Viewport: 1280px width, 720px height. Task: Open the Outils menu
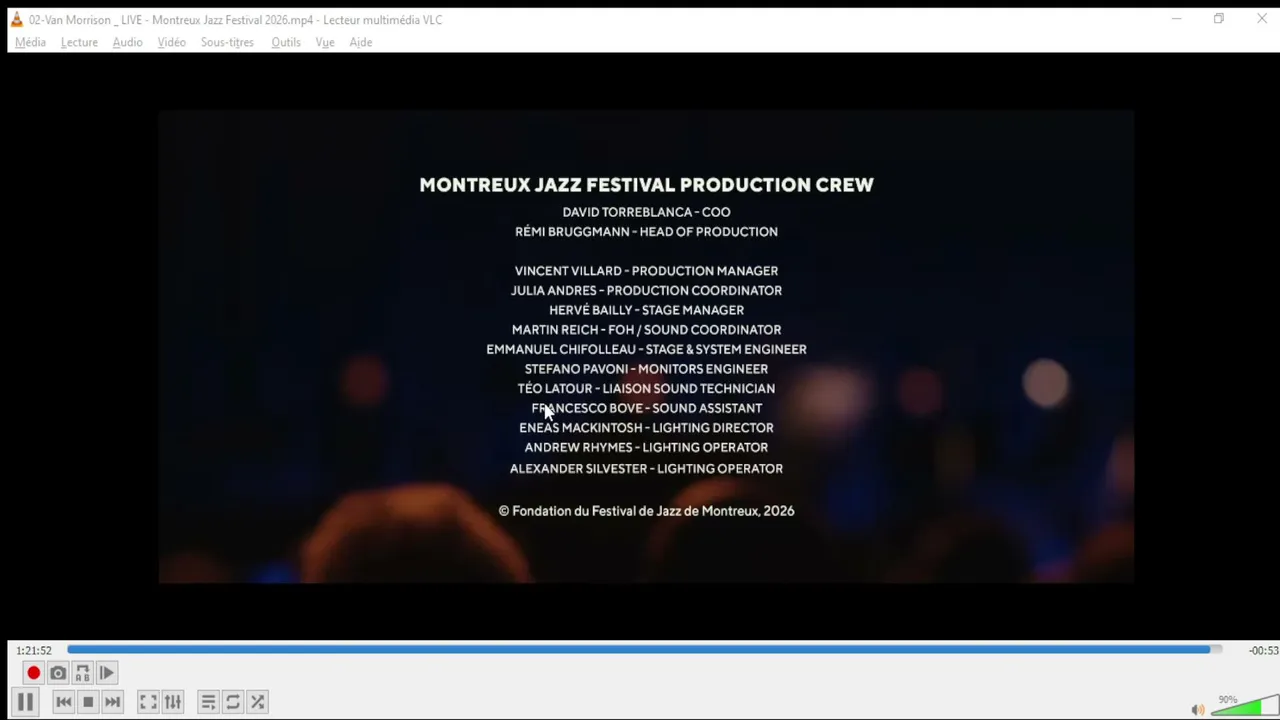(286, 42)
